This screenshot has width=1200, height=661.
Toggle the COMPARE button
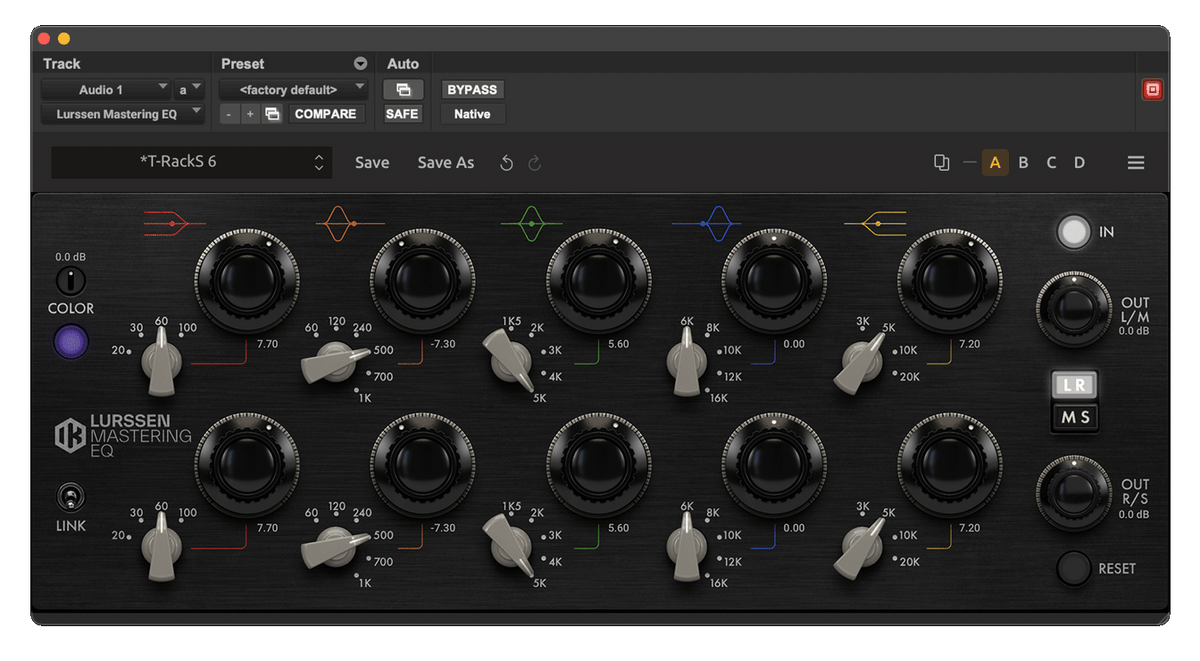(x=326, y=114)
